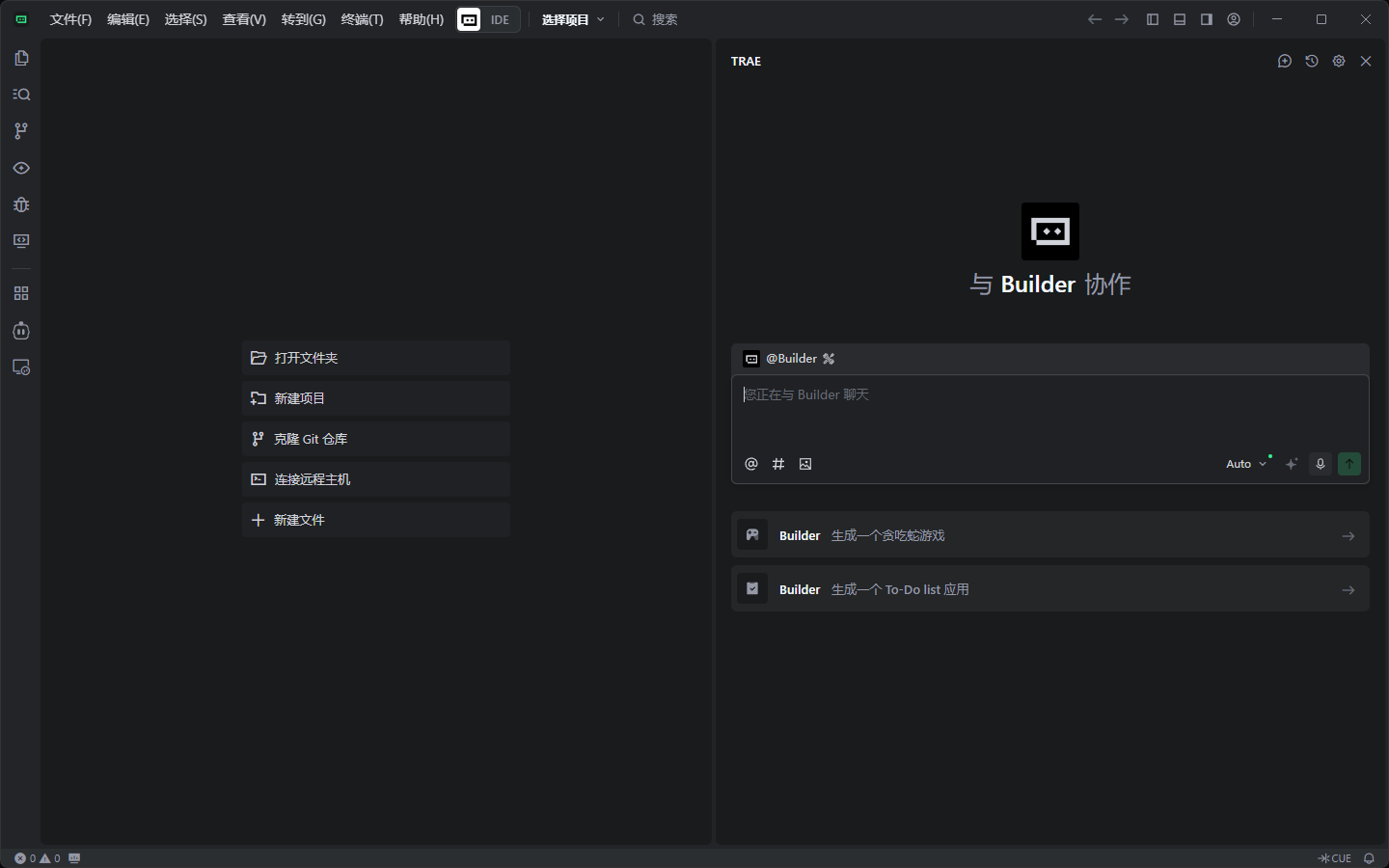Open the Source Control view
Viewport: 1389px width, 868px height.
click(x=21, y=131)
